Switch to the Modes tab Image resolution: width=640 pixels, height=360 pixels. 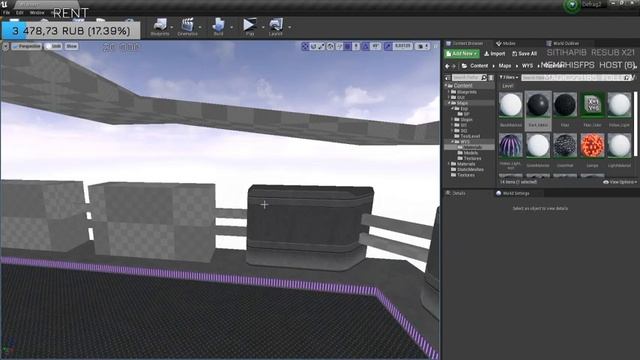[506, 43]
